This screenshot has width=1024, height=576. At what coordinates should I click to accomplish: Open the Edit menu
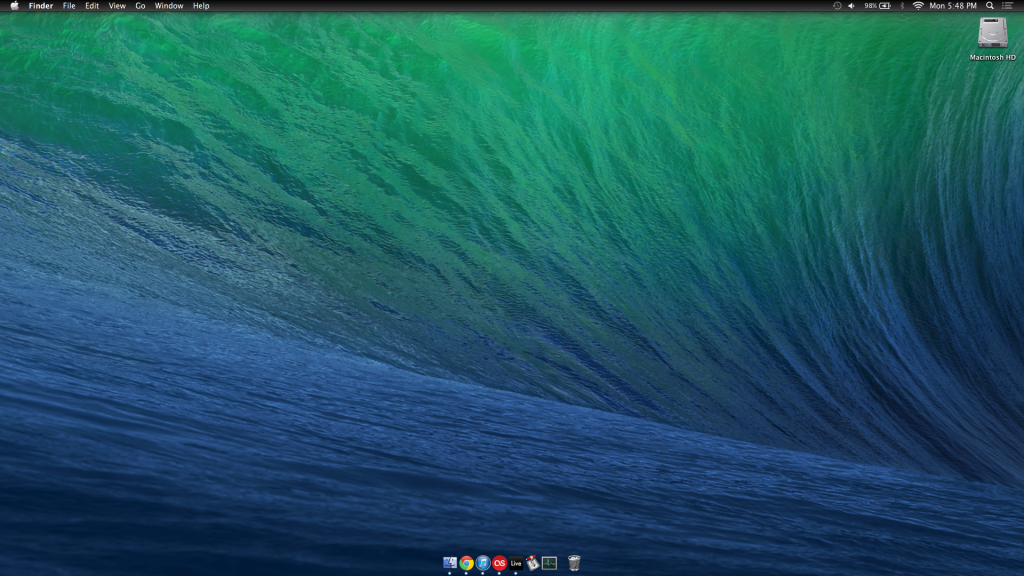(92, 6)
